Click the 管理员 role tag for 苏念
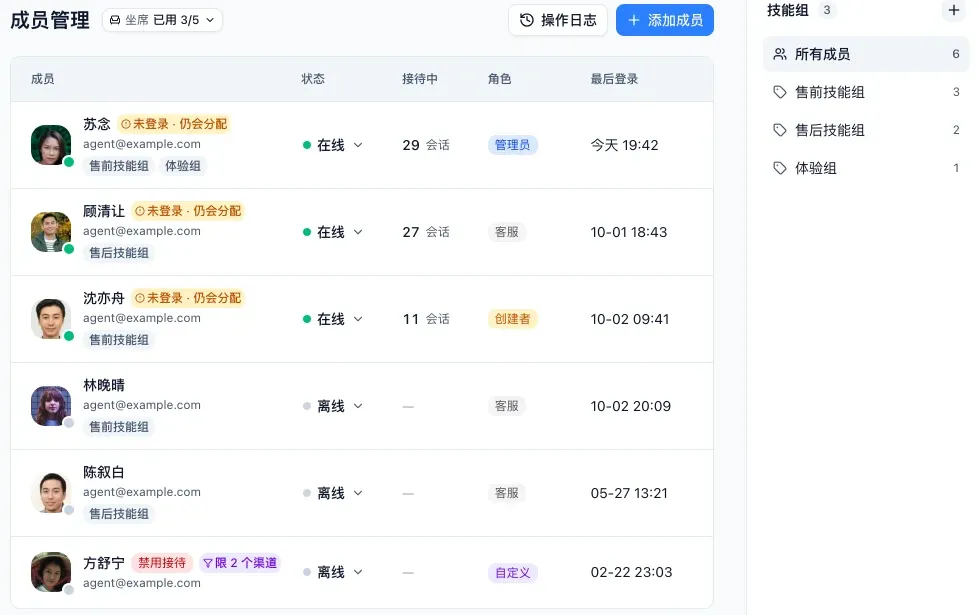 512,145
